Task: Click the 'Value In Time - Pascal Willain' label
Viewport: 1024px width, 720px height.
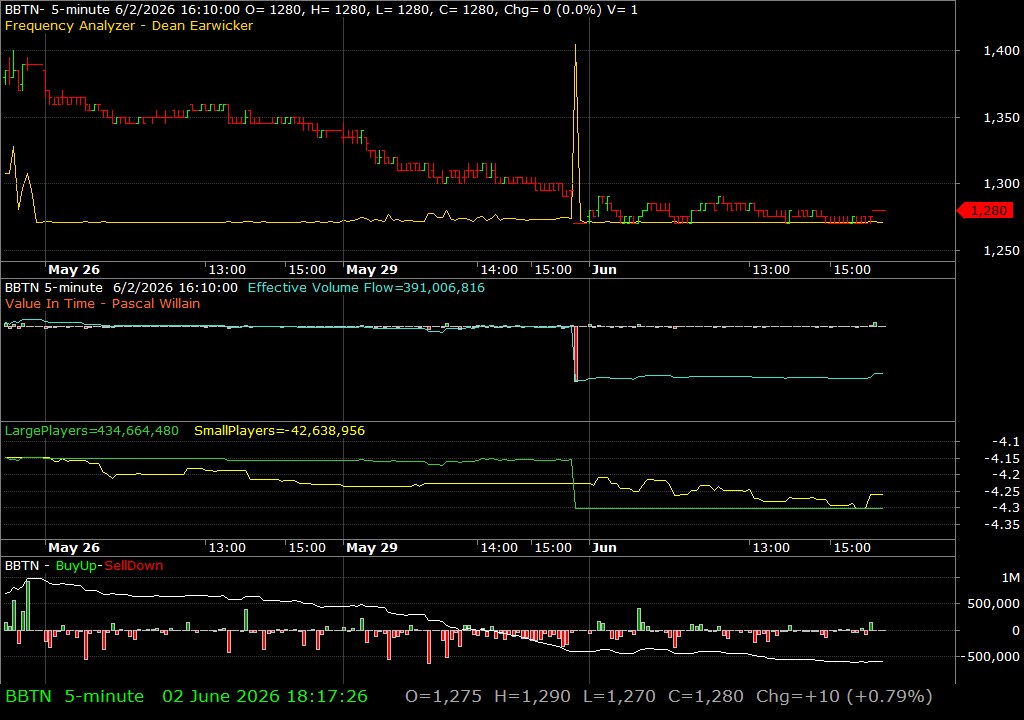Action: point(103,303)
